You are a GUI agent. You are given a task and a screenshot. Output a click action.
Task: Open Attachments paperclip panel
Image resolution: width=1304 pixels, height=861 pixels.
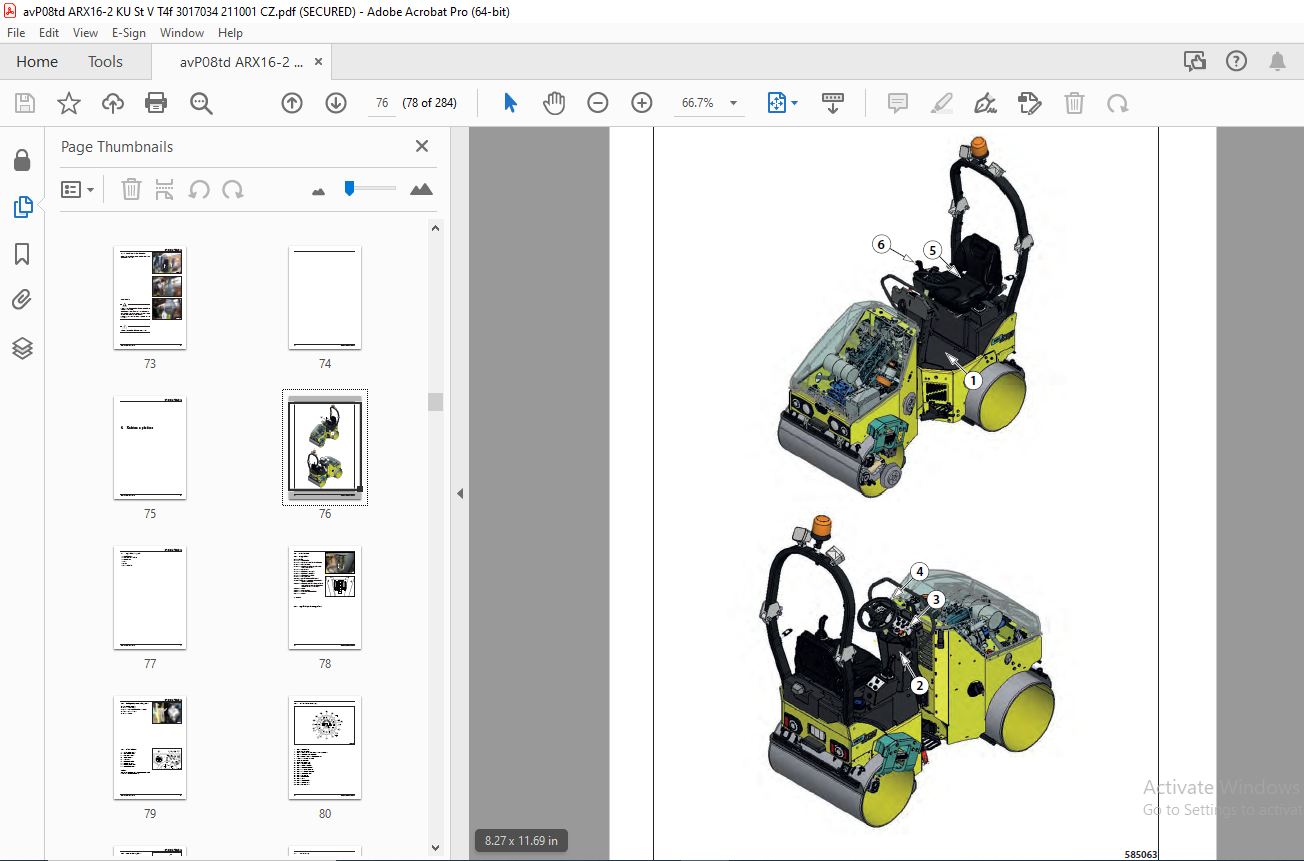[22, 300]
